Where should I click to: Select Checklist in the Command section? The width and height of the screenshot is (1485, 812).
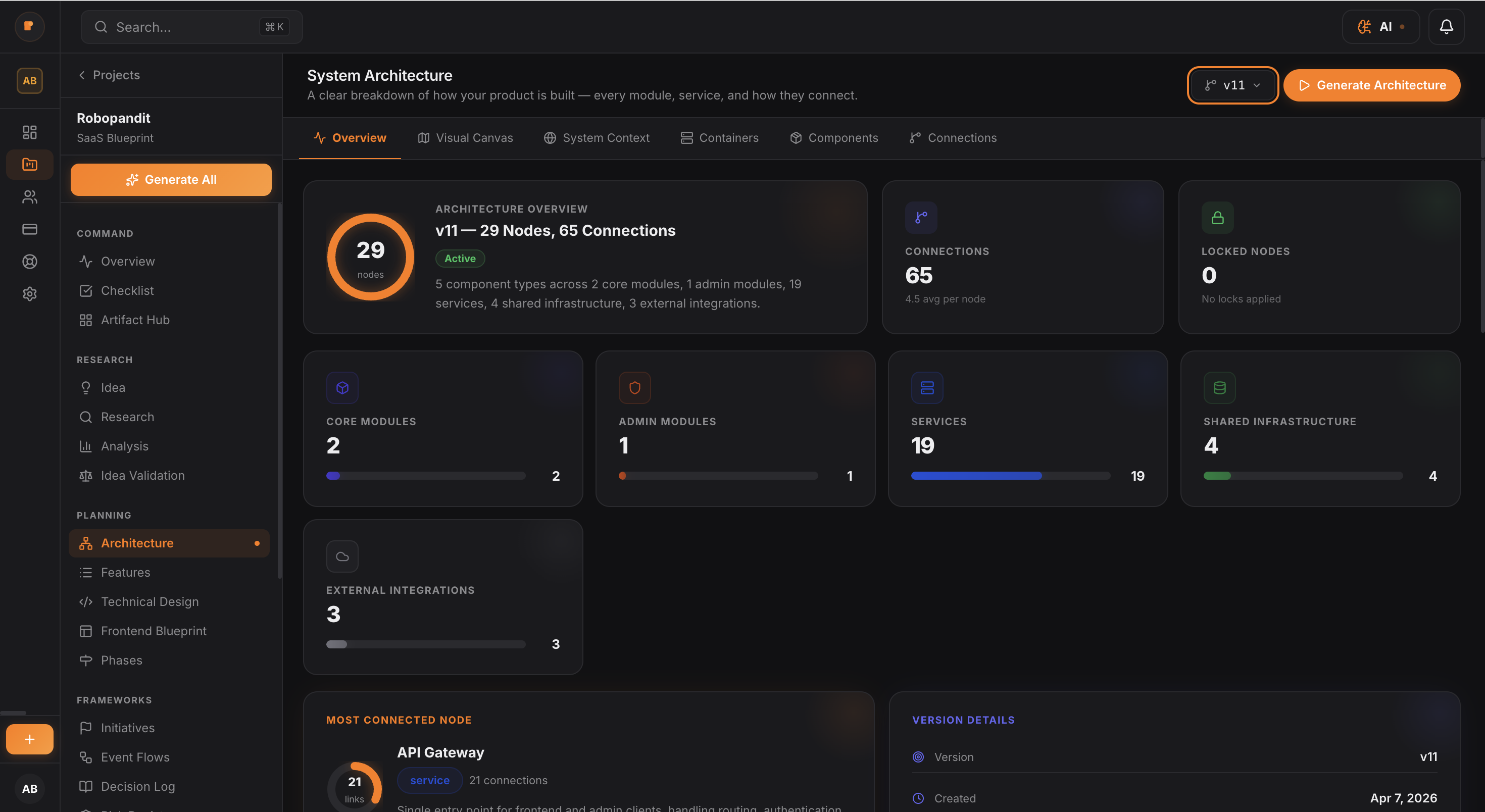tap(127, 290)
